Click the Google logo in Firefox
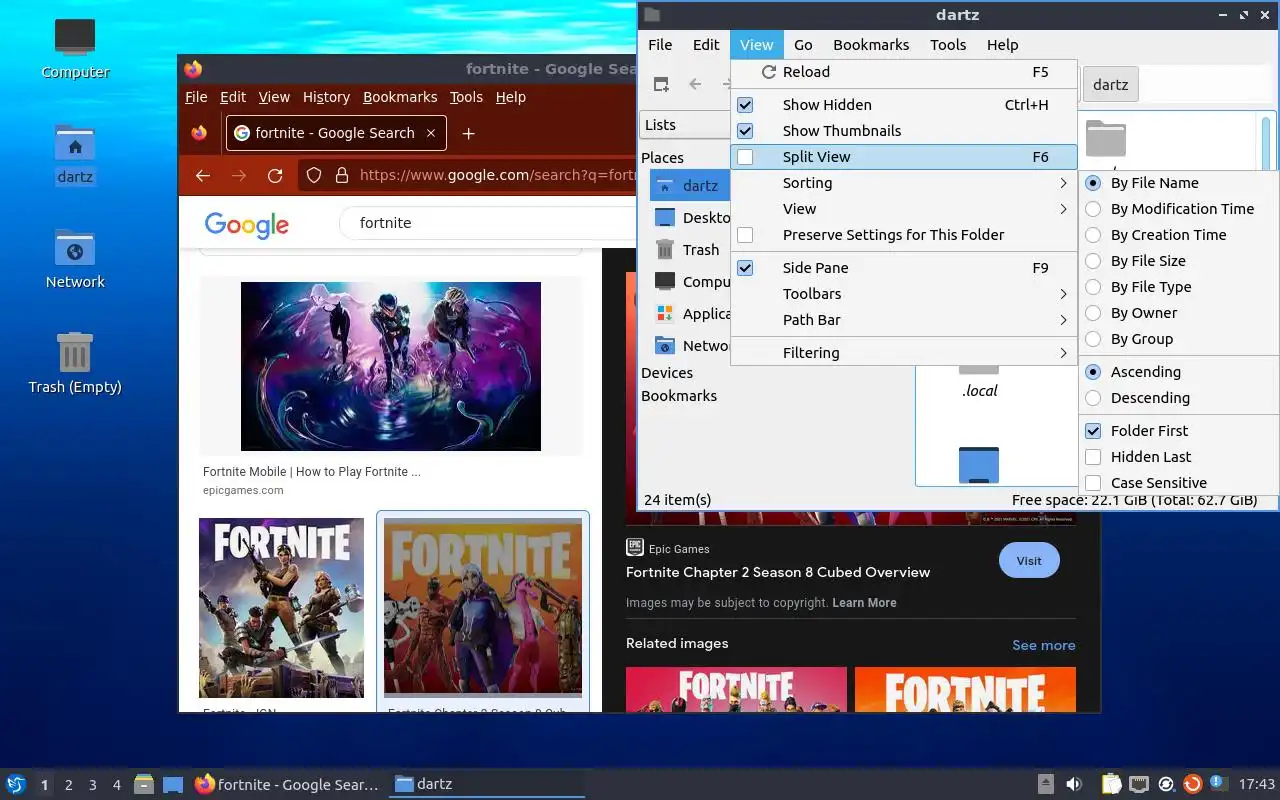Viewport: 1280px width, 800px height. [247, 224]
